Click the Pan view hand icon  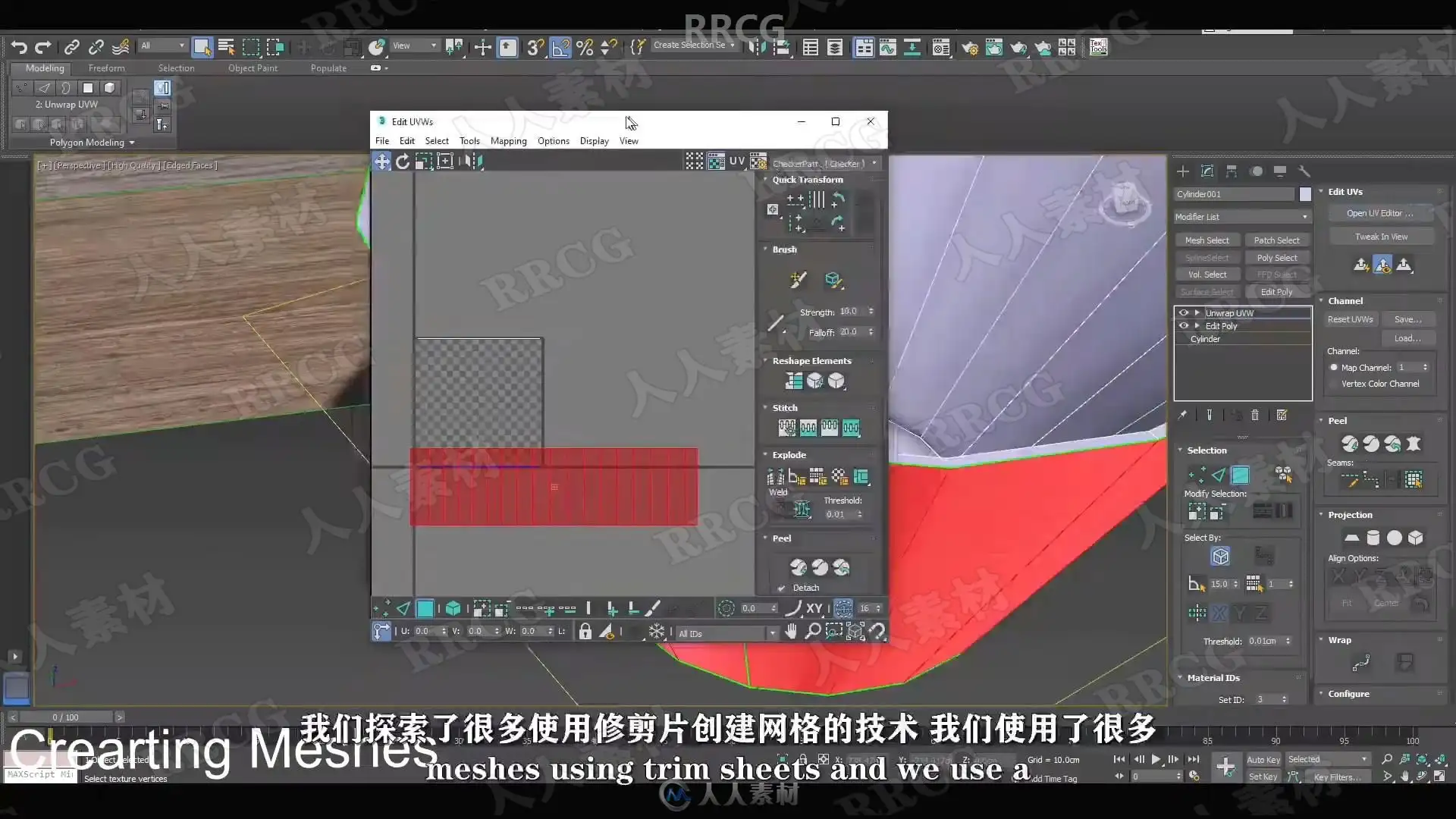tap(791, 631)
